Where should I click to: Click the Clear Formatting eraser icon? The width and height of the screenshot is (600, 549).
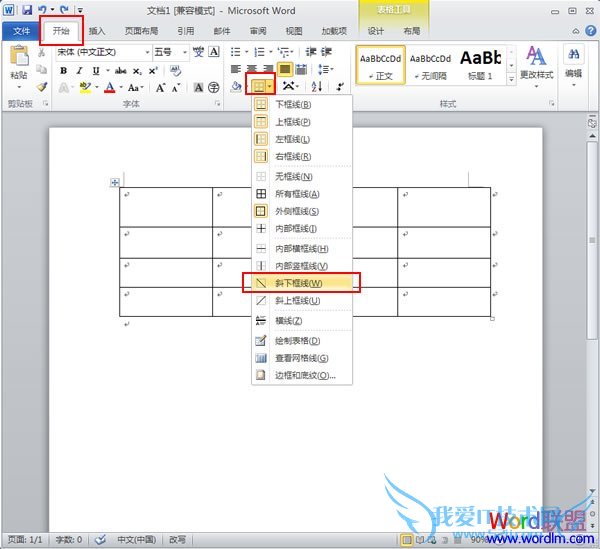click(175, 70)
